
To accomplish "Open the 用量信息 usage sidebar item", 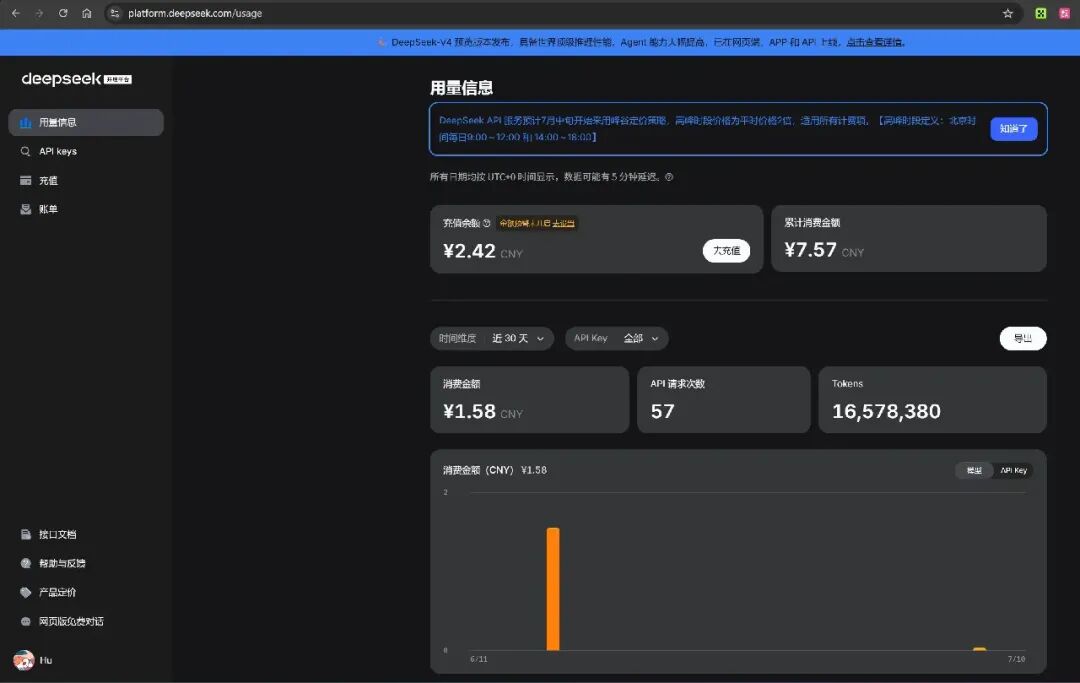I will (x=86, y=123).
